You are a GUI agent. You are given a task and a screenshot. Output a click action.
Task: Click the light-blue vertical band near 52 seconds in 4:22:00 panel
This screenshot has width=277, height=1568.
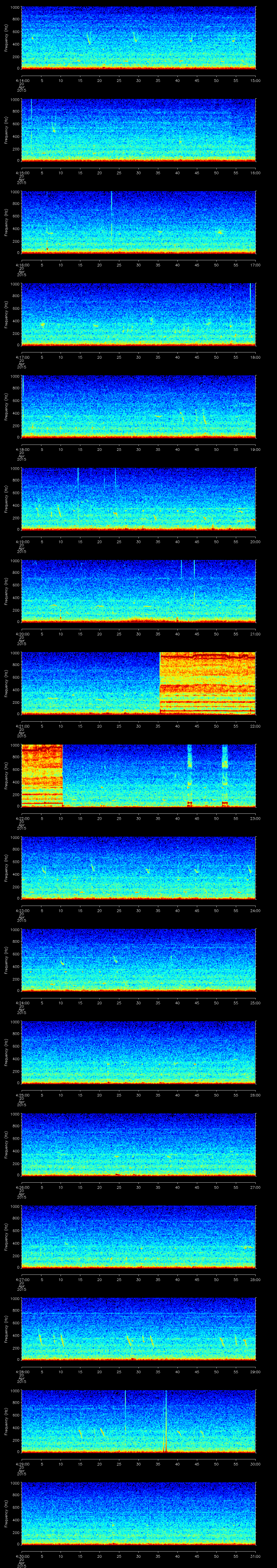[225, 775]
